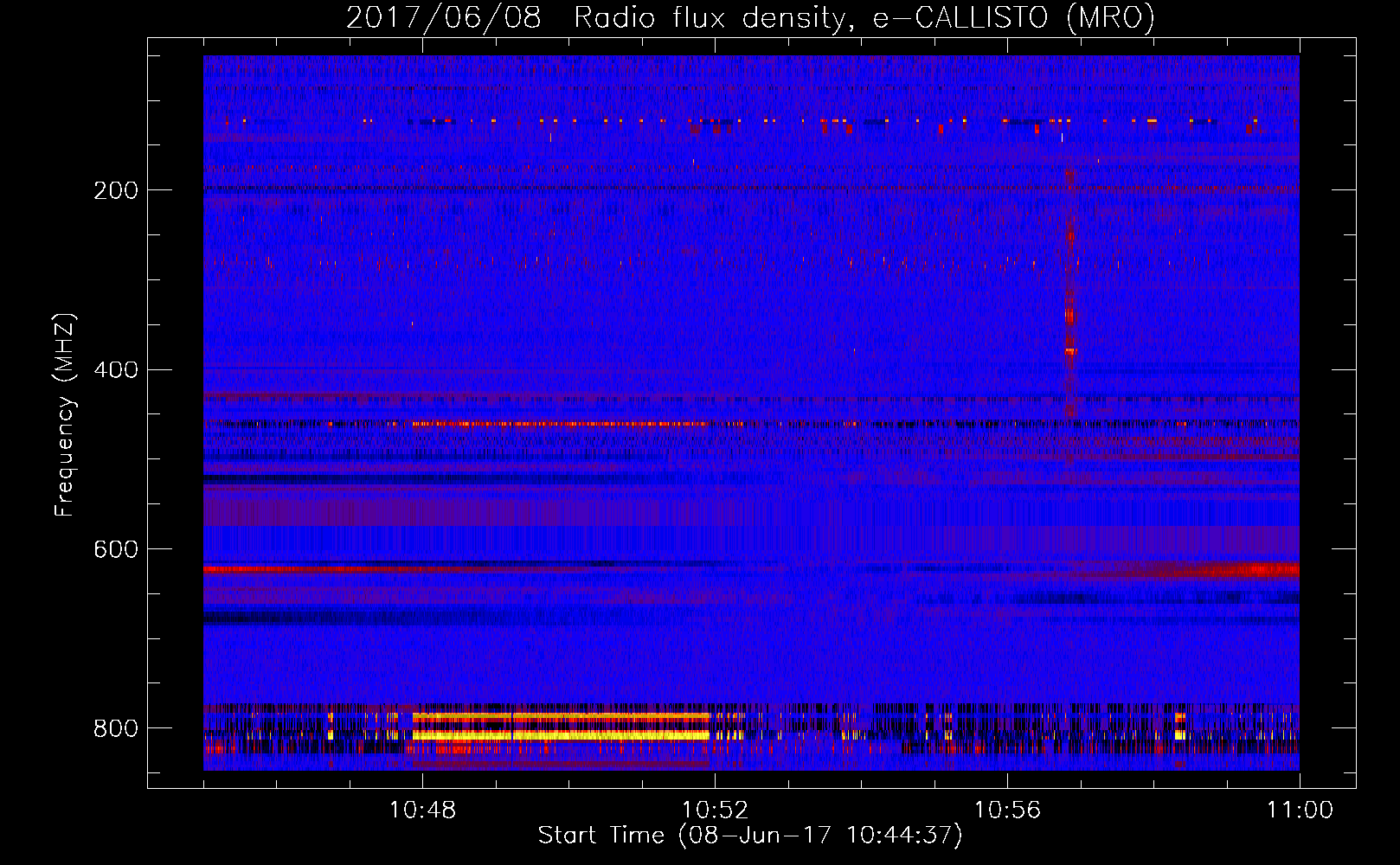Click the 11:00 time tick label
The image size is (1400, 865).
pos(1300,810)
